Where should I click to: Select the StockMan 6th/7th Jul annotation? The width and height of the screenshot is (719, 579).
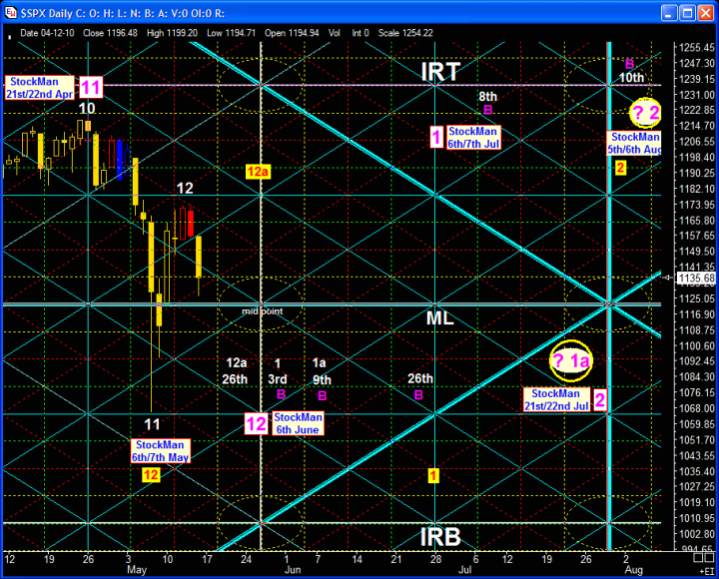coord(474,137)
